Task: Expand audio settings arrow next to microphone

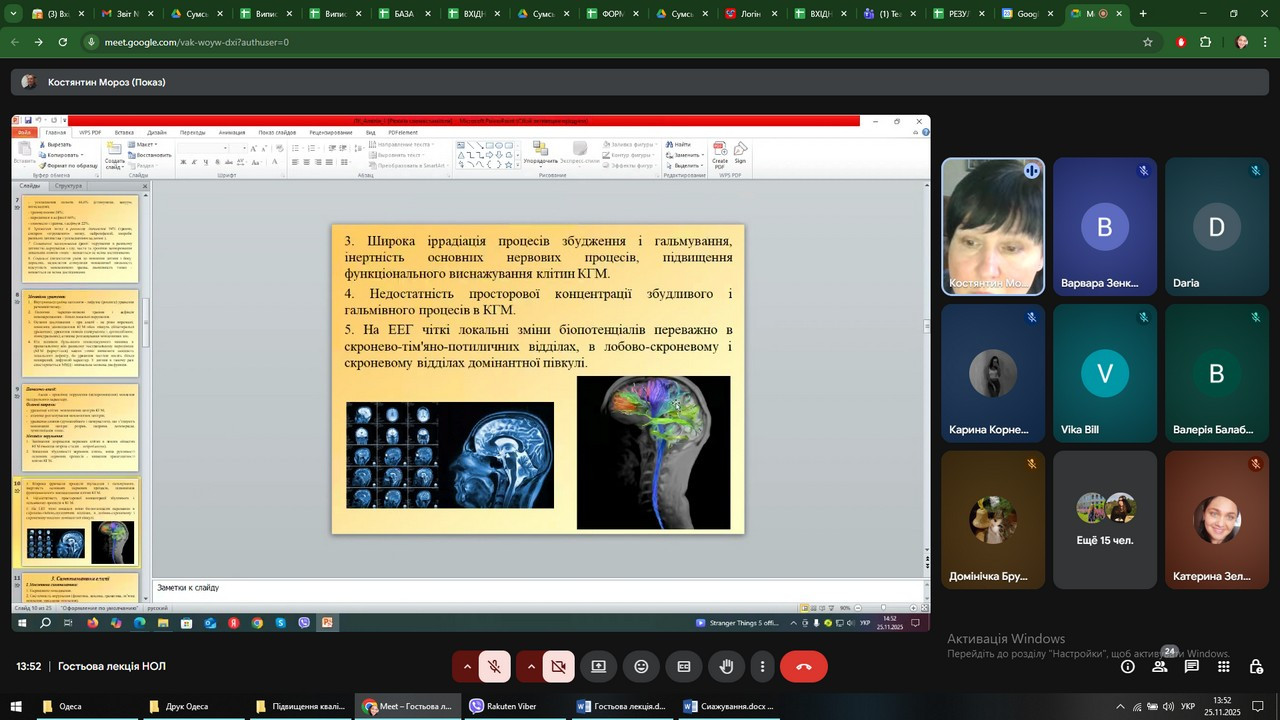Action: (467, 666)
